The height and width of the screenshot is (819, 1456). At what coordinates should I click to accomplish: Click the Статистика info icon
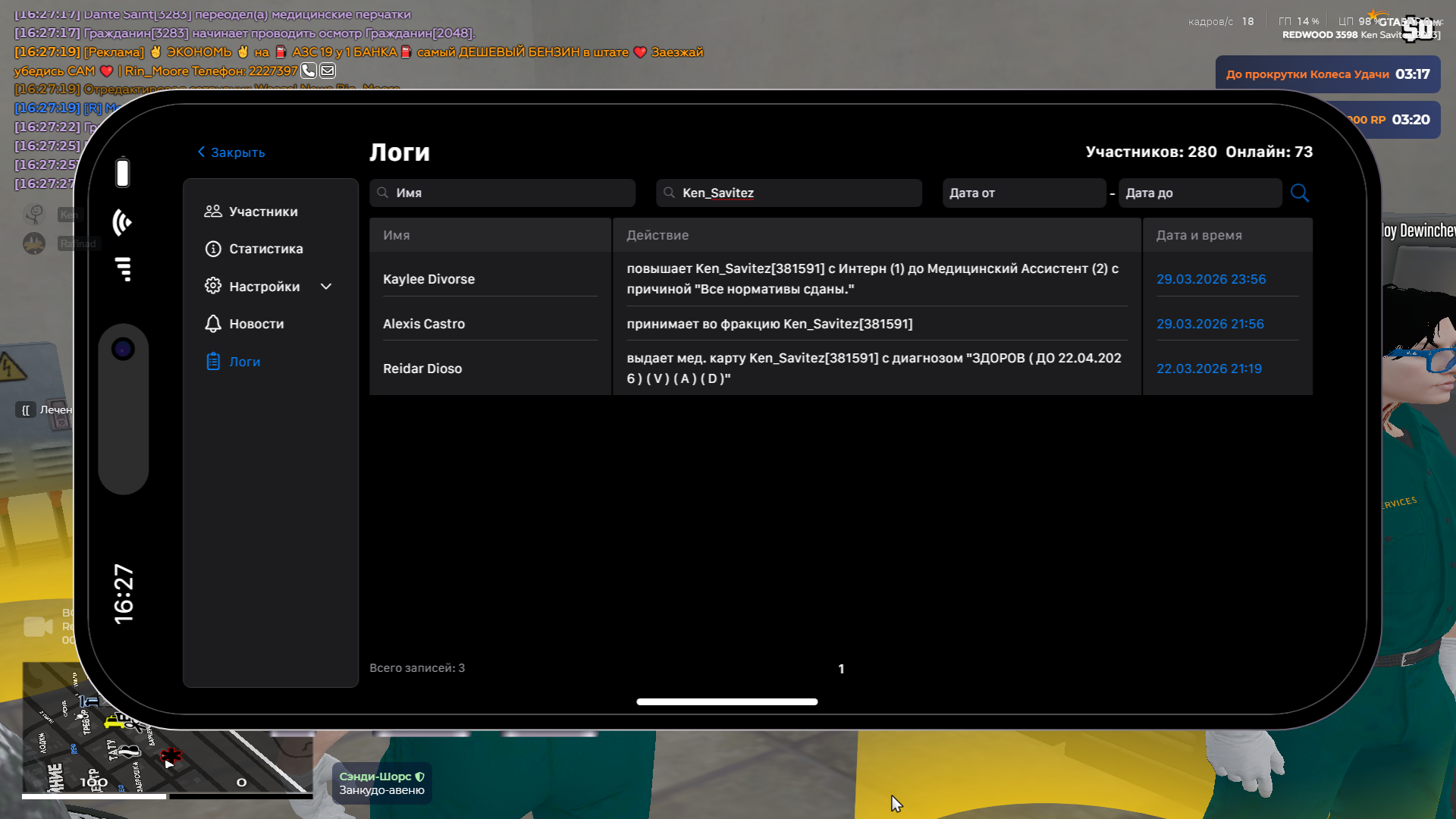(x=213, y=249)
